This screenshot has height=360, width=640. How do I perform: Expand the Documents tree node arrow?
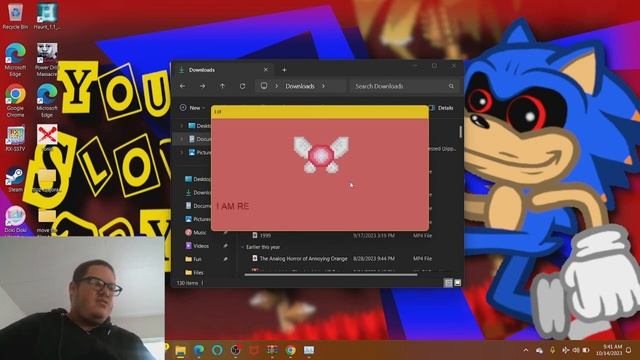tap(182, 139)
